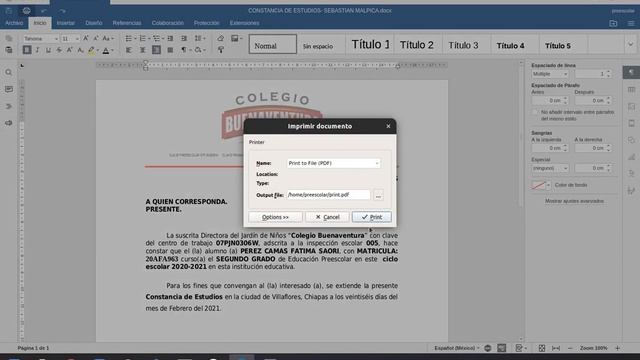Open the Comments icon in left sidebar
This screenshot has height=360, width=640.
9,89
